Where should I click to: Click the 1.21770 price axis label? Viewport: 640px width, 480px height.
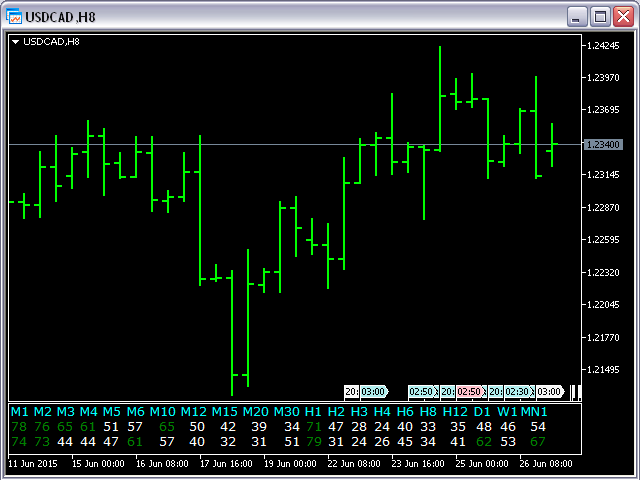pyautogui.click(x=603, y=338)
